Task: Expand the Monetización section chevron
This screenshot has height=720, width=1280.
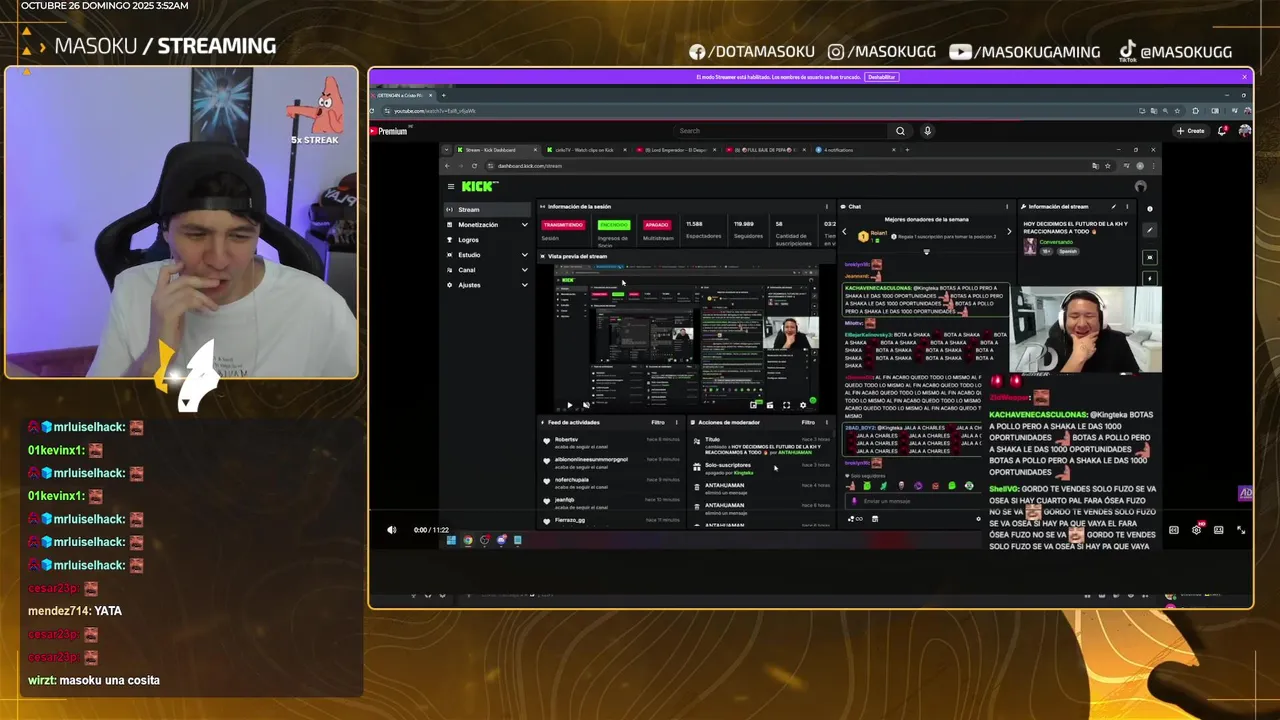Action: click(524, 225)
